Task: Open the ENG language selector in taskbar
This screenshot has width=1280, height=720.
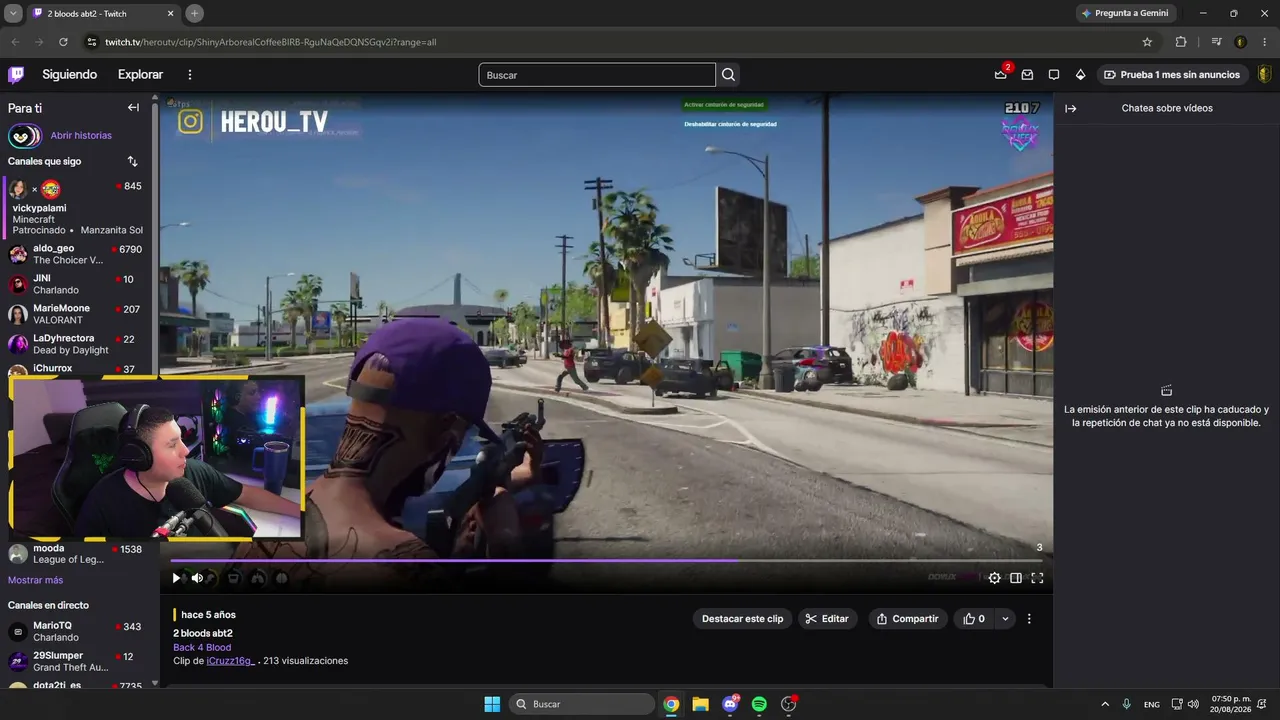Action: click(1152, 704)
